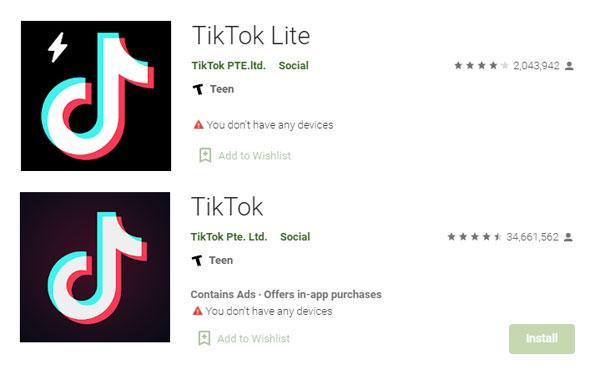Click the TikTok Lite title
The image size is (600, 372).
pos(251,36)
